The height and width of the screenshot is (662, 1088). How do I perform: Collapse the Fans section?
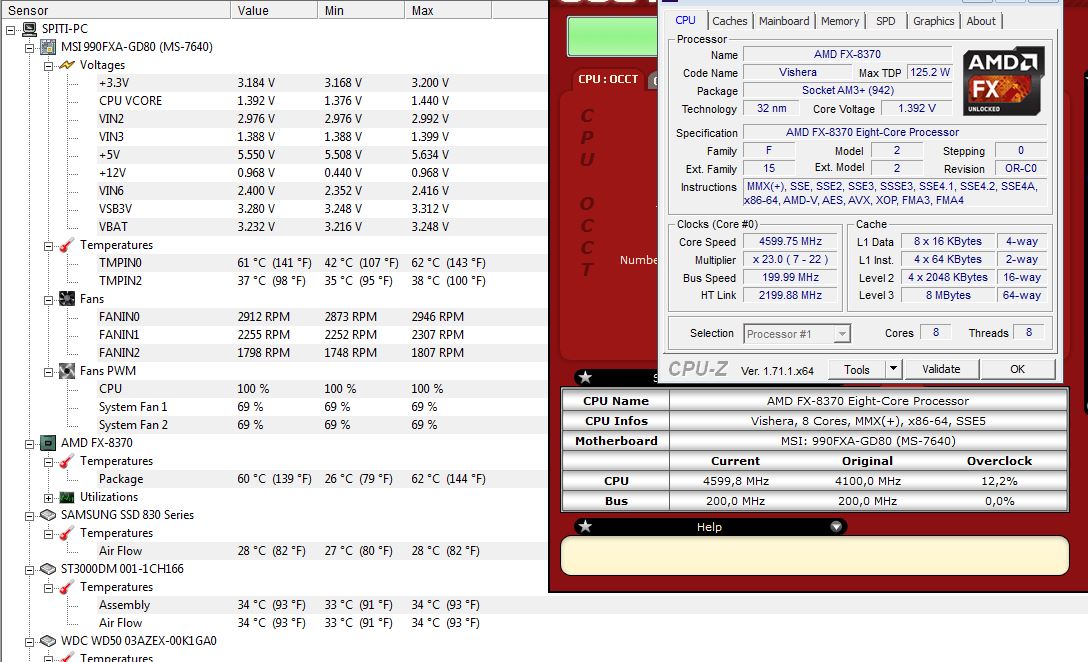[48, 300]
